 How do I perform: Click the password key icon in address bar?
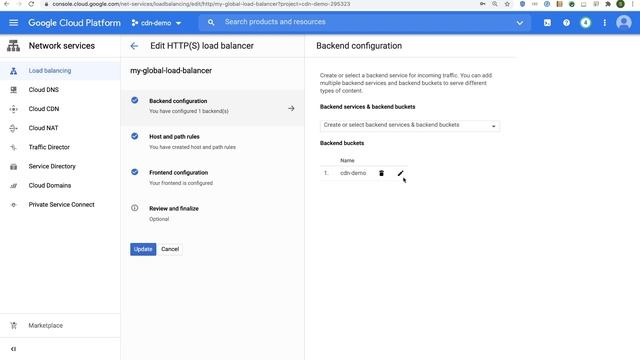click(482, 4)
